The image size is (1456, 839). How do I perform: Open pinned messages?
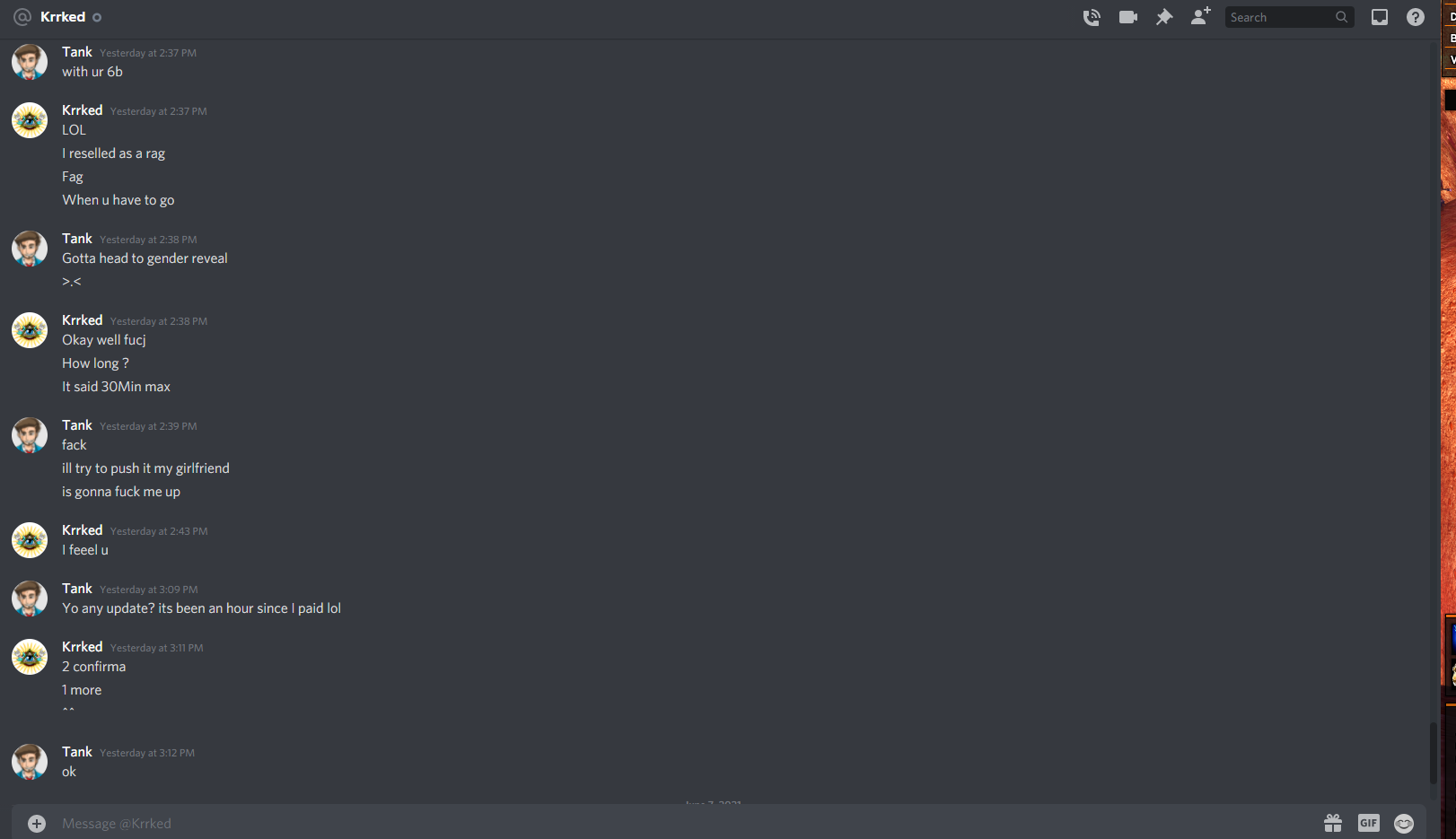click(1164, 17)
